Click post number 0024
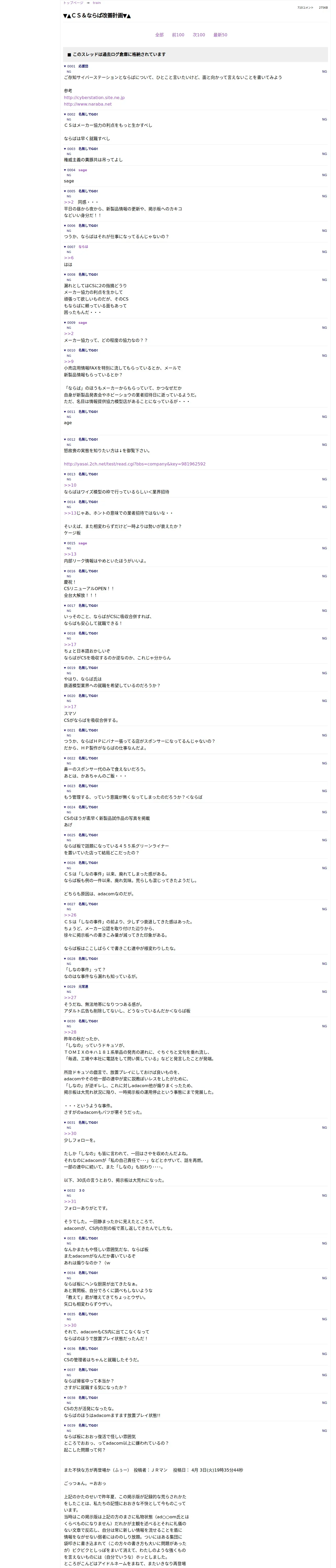The width and height of the screenshot is (336, 1568). [x=71, y=808]
